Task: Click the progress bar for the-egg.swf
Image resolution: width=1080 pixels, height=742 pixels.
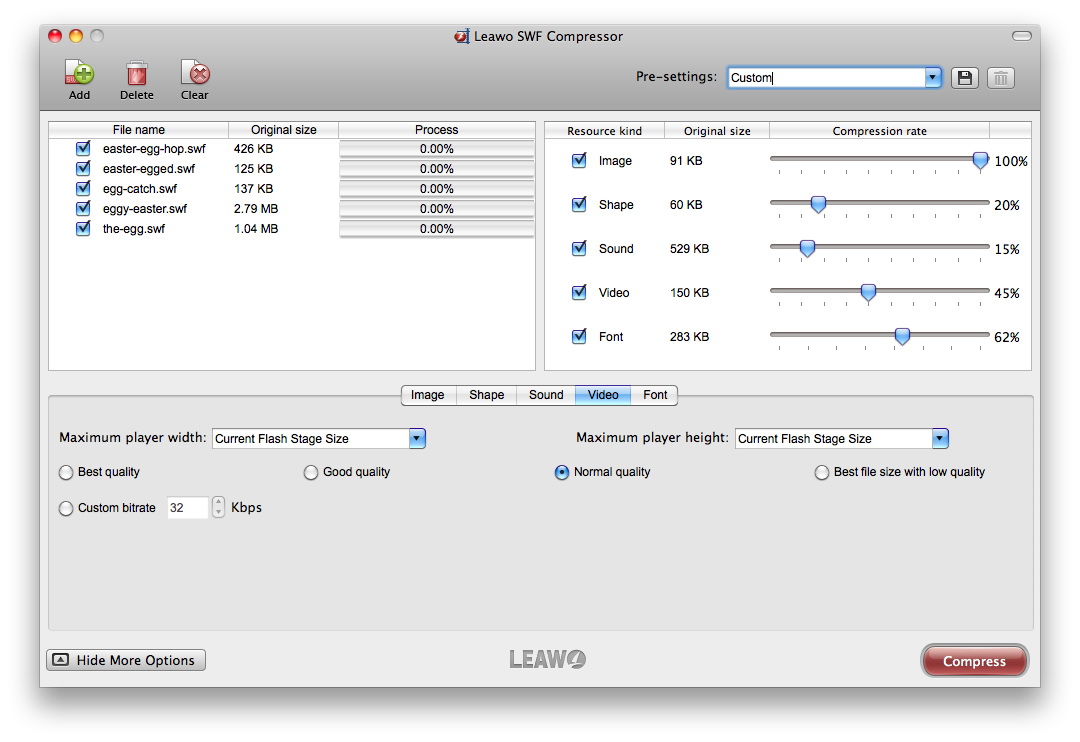Action: point(437,229)
